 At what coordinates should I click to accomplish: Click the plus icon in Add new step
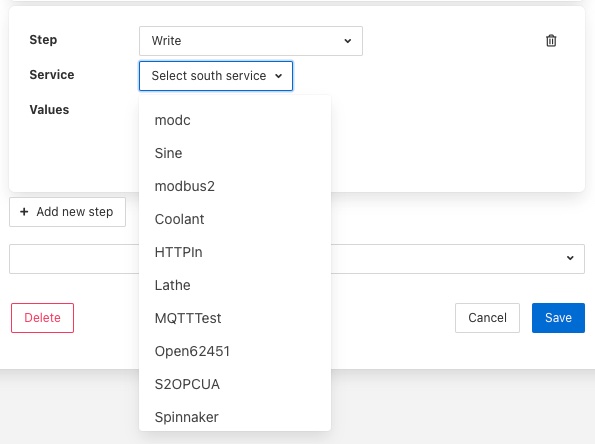click(24, 212)
